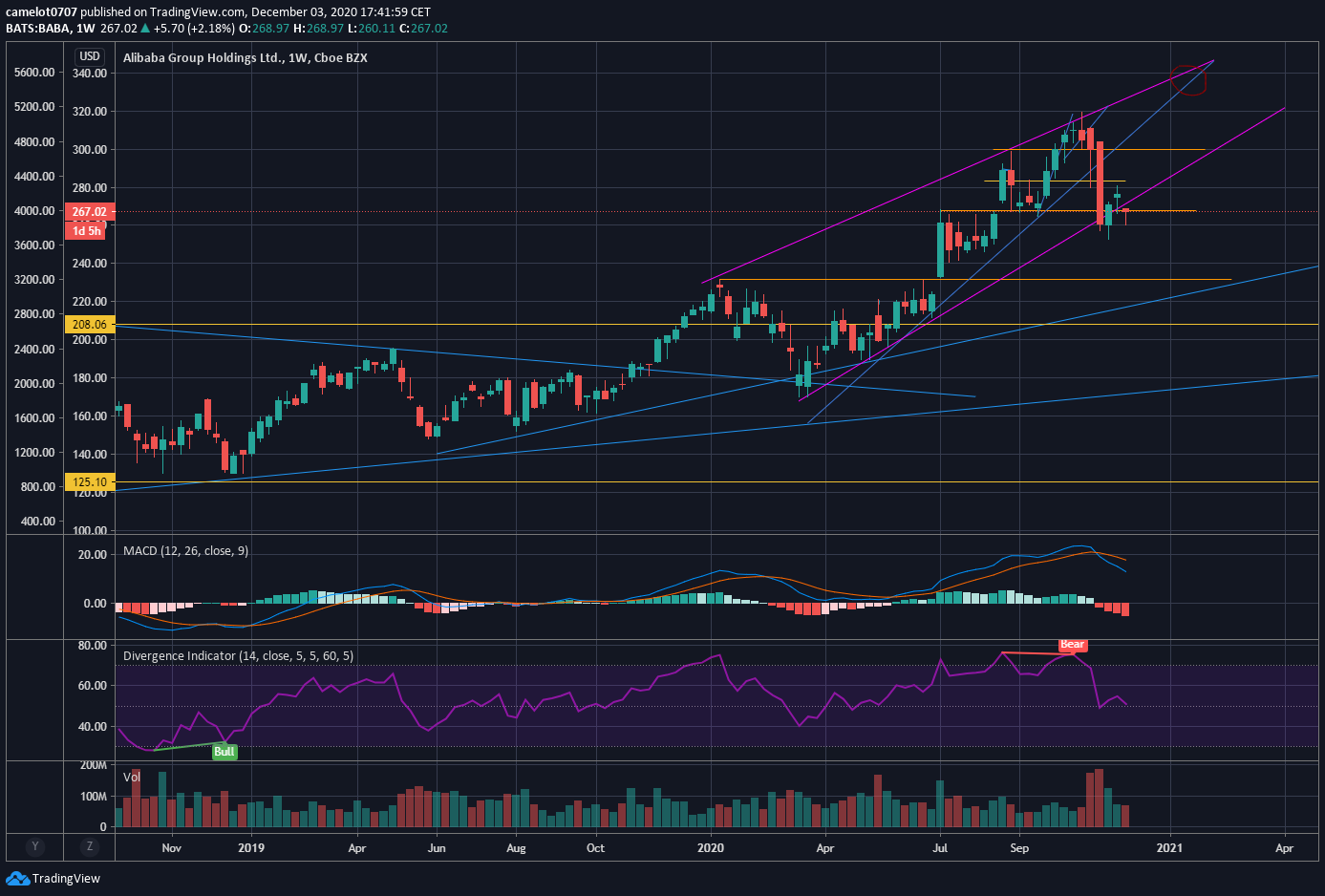1325x896 pixels.
Task: Click the Nov label on the time axis
Action: tap(171, 848)
